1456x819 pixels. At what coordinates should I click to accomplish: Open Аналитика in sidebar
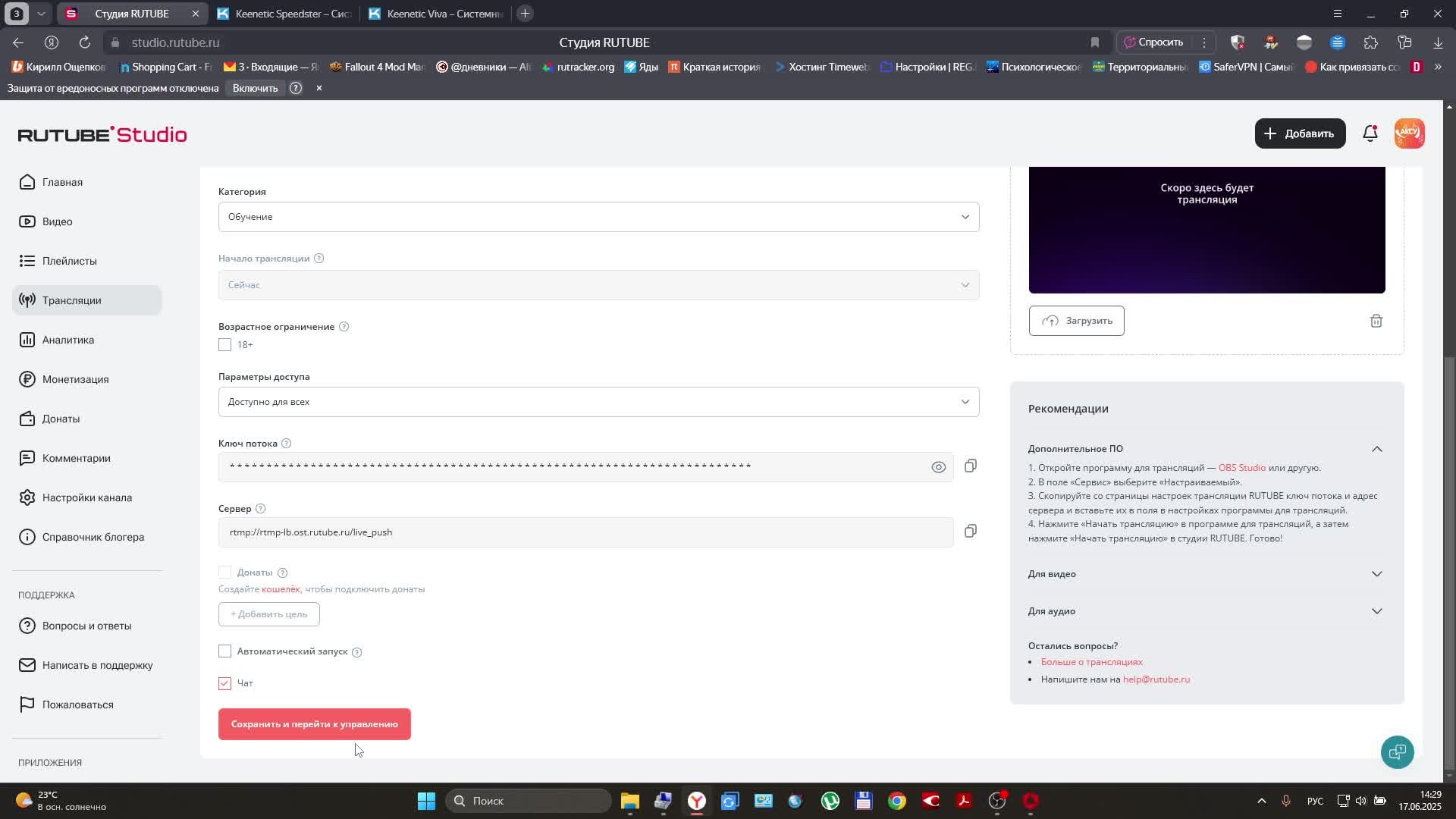tap(87, 340)
